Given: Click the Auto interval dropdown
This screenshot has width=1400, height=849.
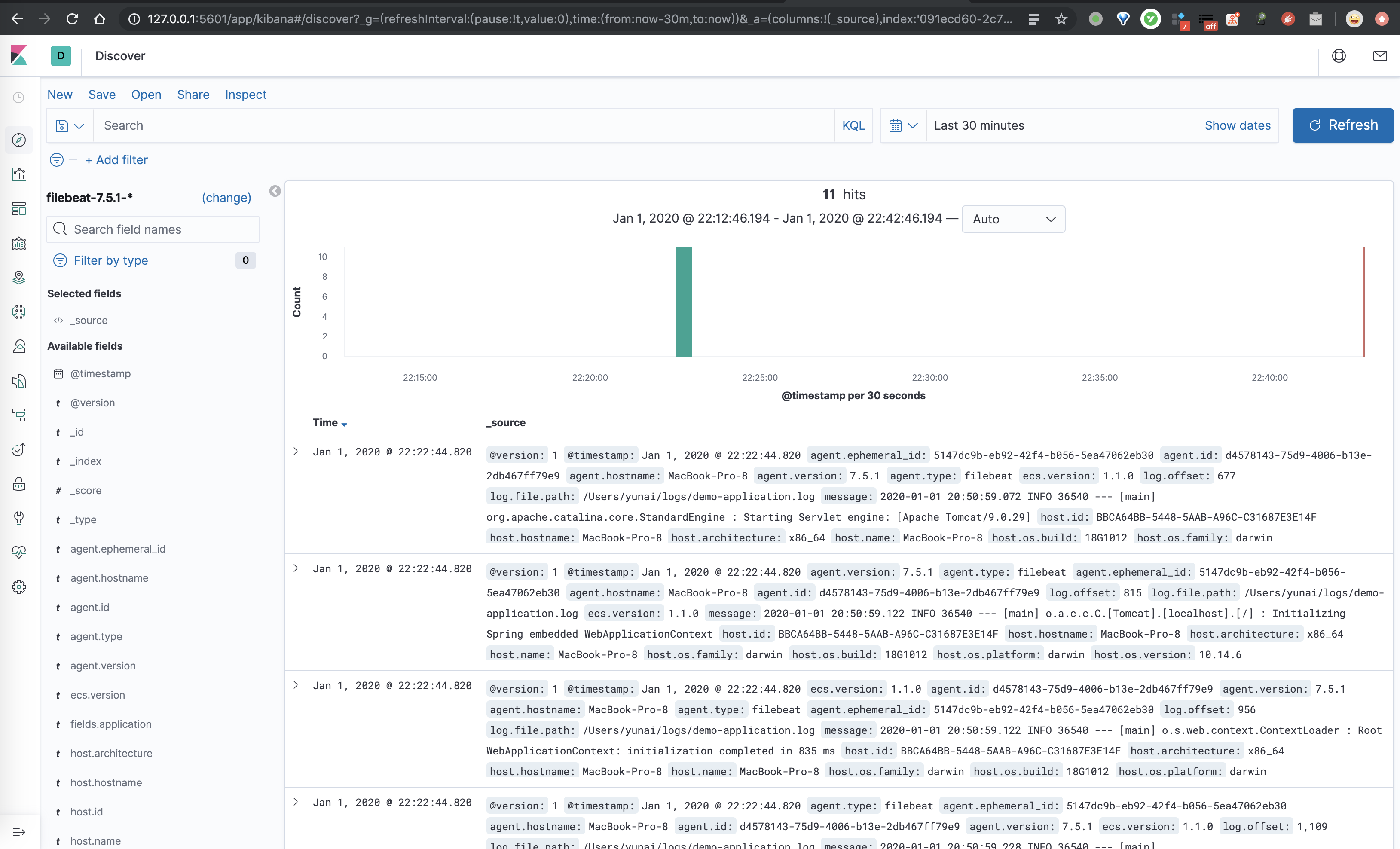Looking at the screenshot, I should click(1012, 218).
